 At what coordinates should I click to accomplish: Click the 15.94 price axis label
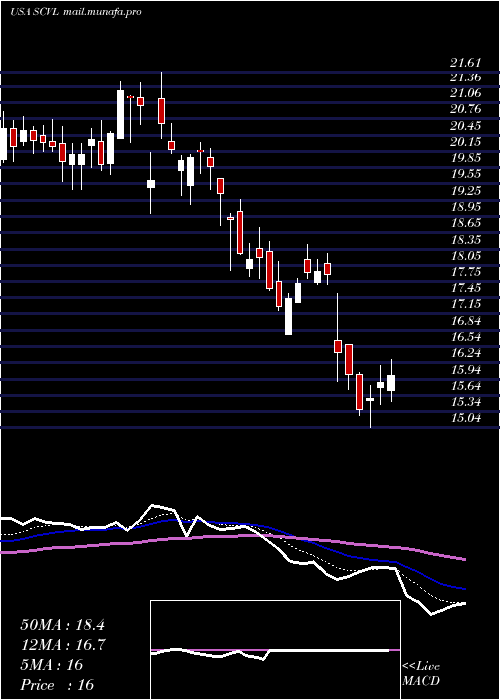(x=465, y=369)
